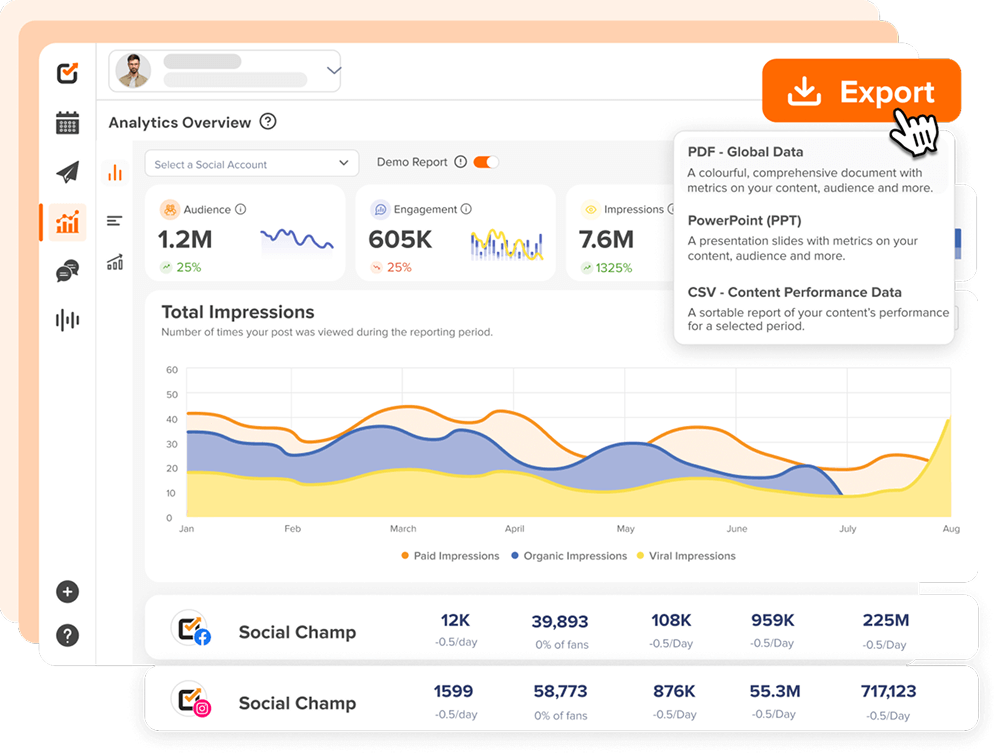The height and width of the screenshot is (756, 1000).
Task: Toggle the Viral Impressions legend swatch
Action: click(x=640, y=555)
